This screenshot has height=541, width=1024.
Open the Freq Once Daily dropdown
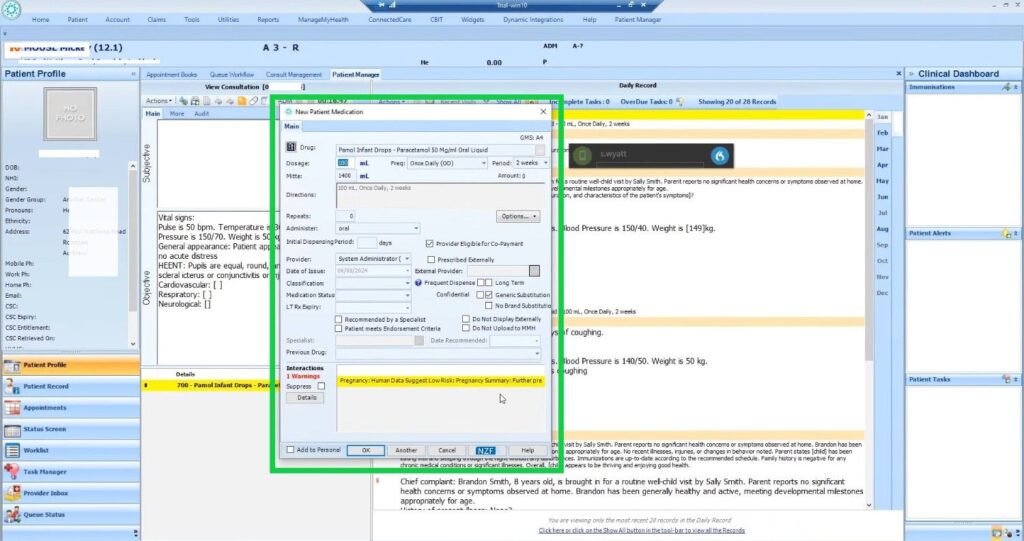[483, 163]
